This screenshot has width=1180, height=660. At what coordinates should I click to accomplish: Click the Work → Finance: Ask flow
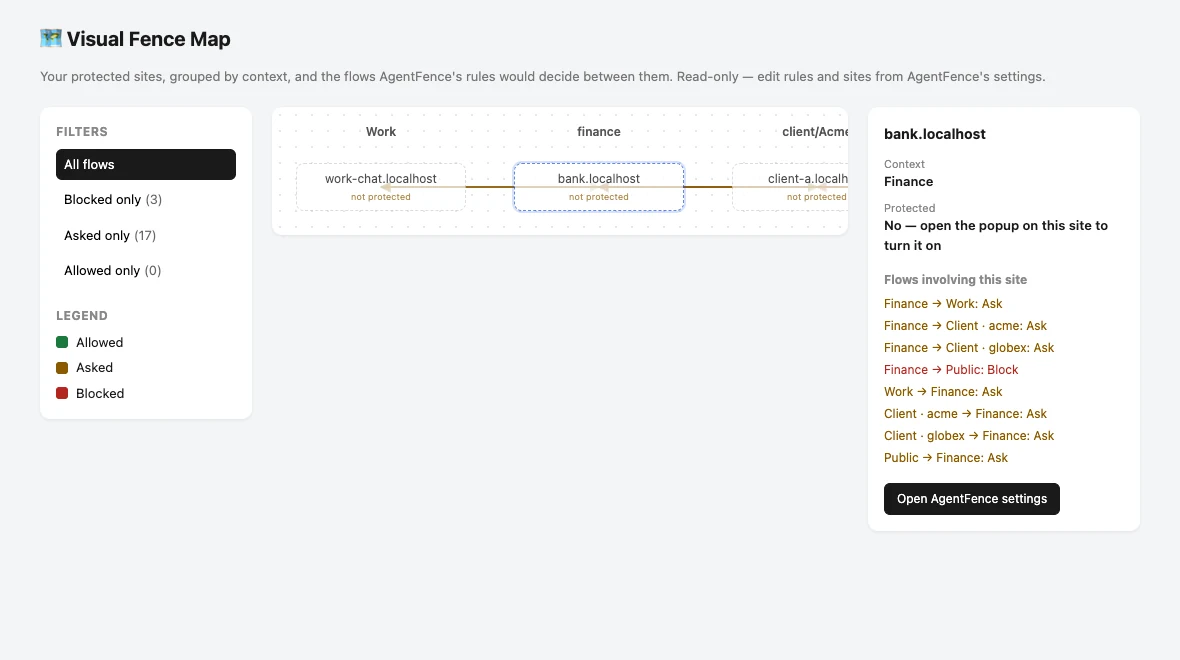point(943,391)
